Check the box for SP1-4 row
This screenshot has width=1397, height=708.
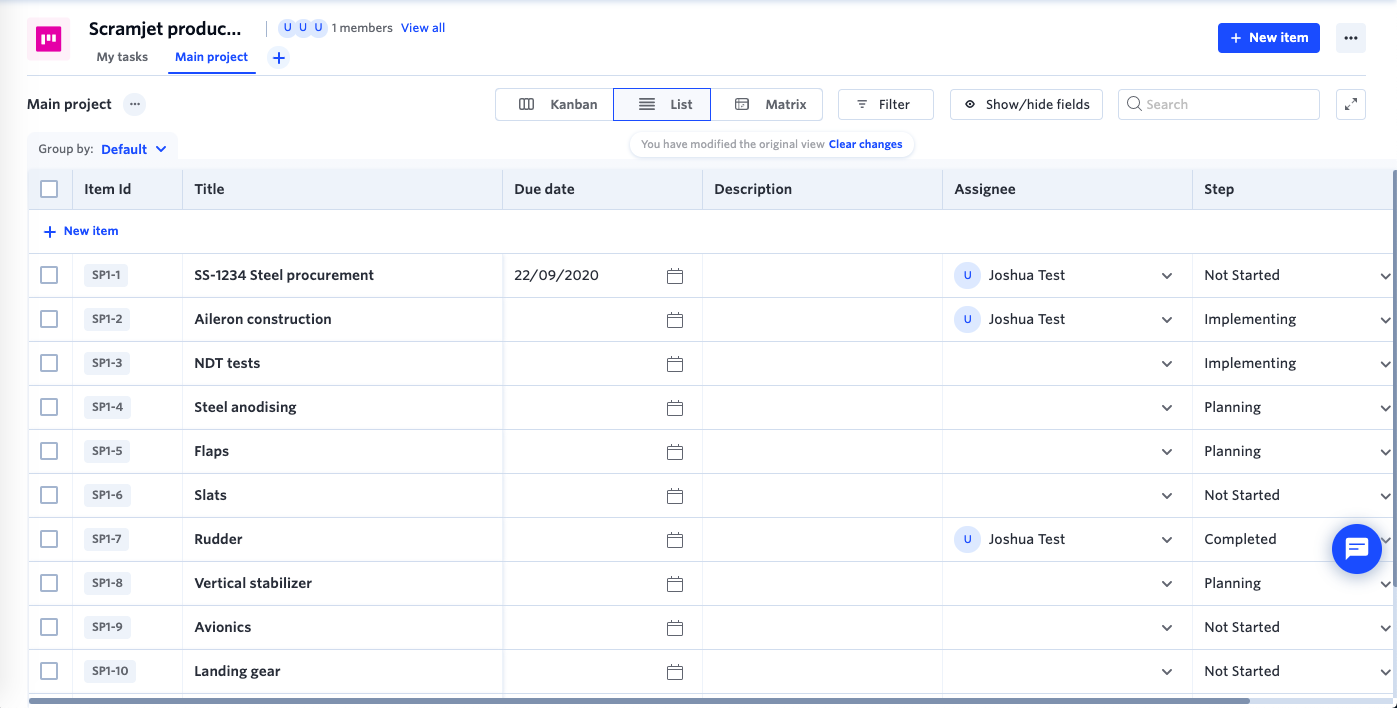coord(49,407)
